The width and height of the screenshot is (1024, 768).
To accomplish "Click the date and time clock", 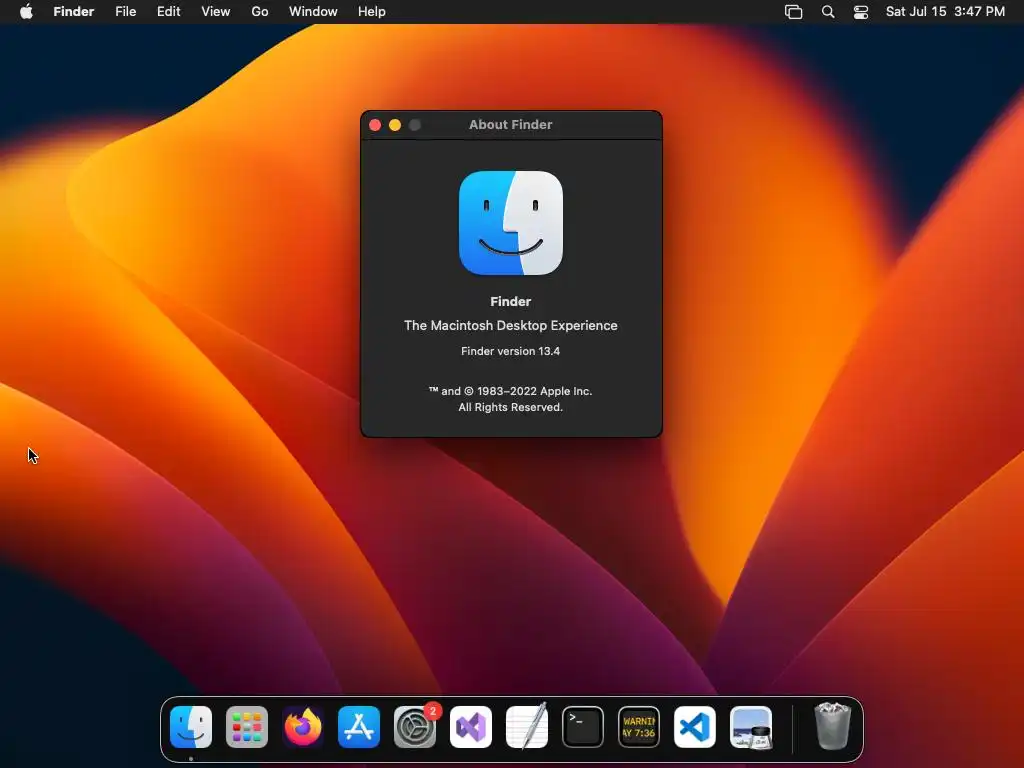I will click(945, 12).
